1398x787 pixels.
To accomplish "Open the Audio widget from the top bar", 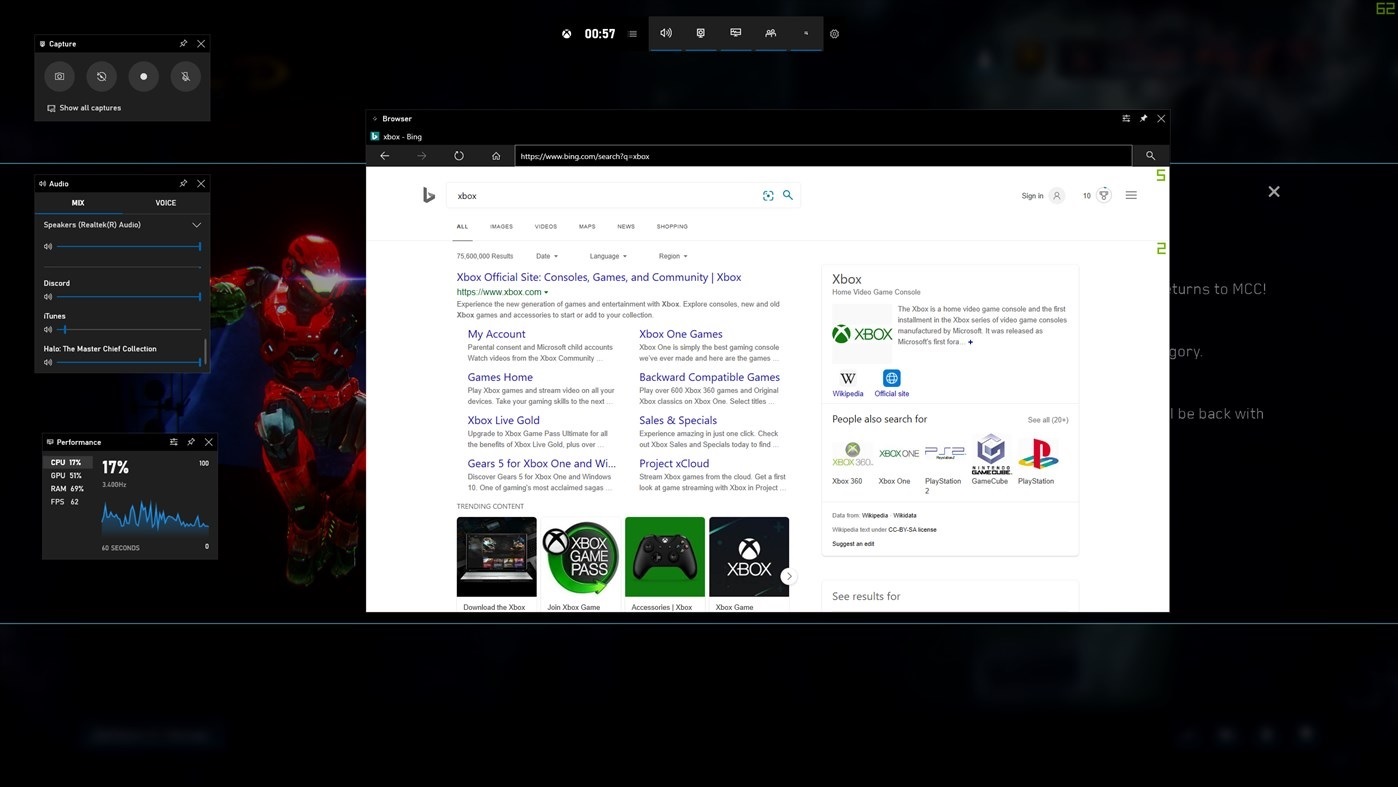I will click(666, 33).
